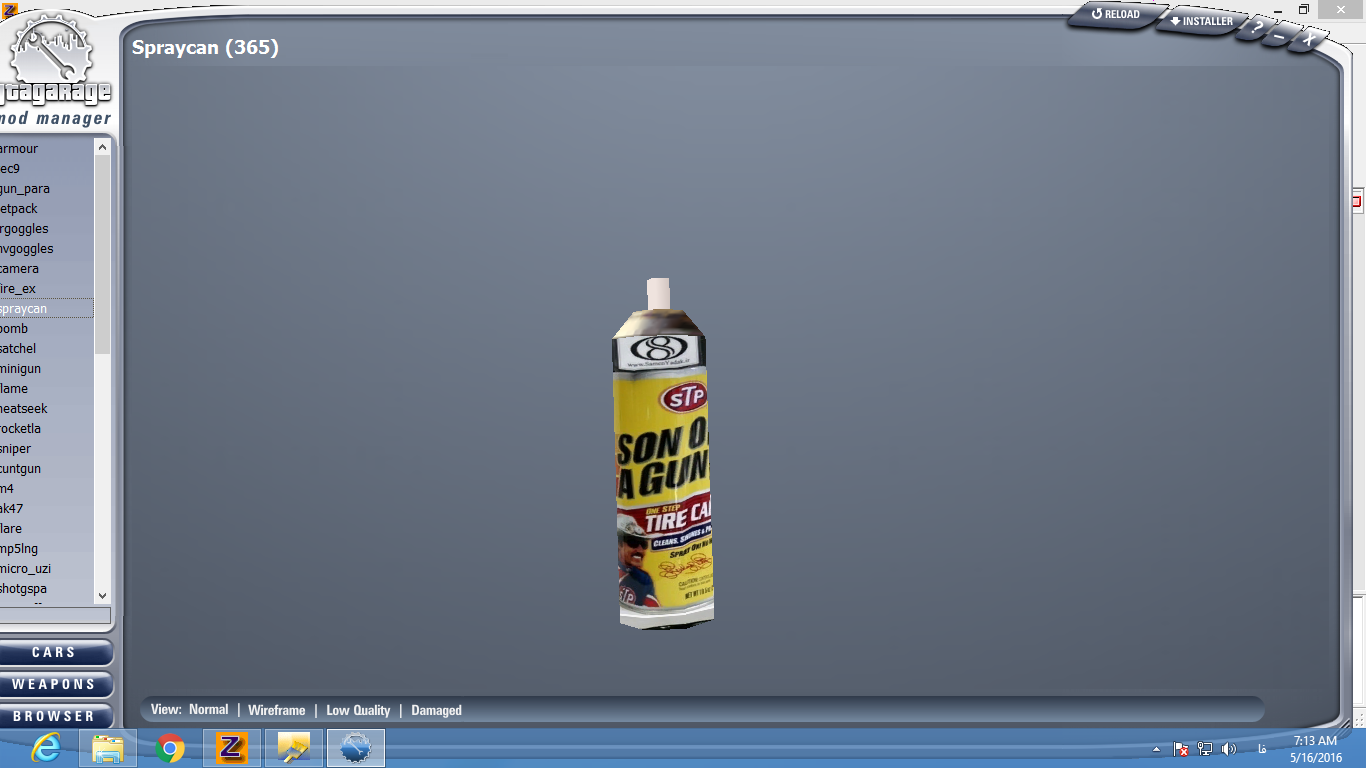Click the input language indicator in the tray
1366x768 pixels.
(1262, 749)
